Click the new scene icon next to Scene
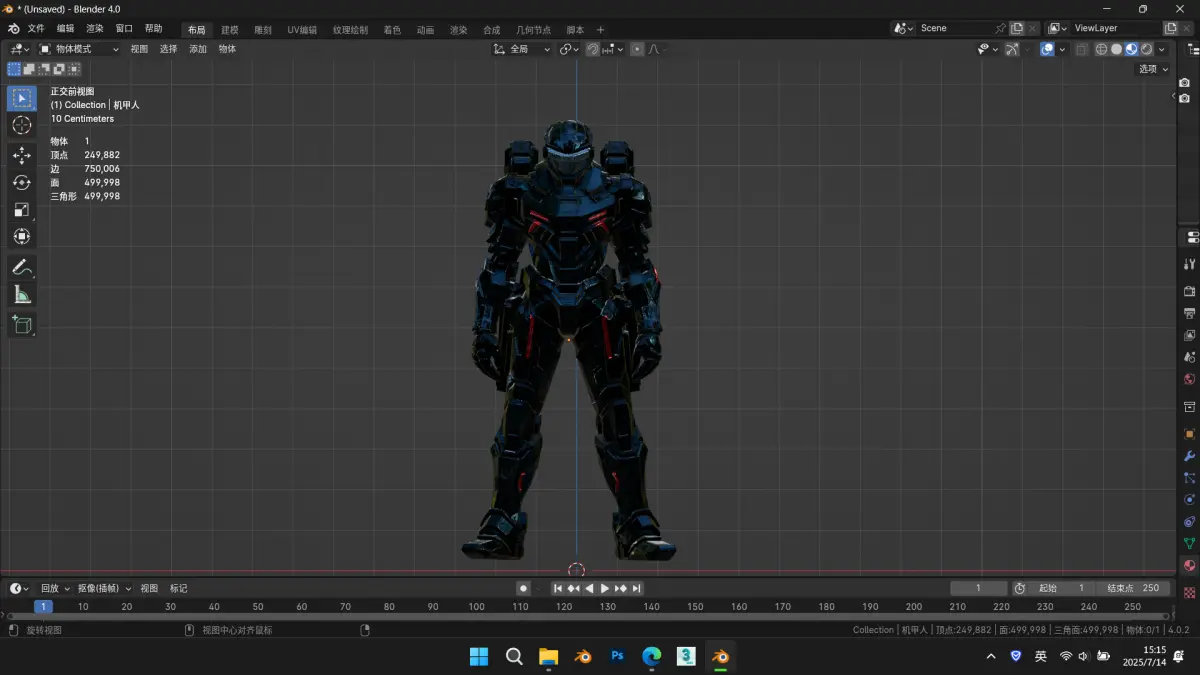The image size is (1200, 675). (x=1017, y=29)
